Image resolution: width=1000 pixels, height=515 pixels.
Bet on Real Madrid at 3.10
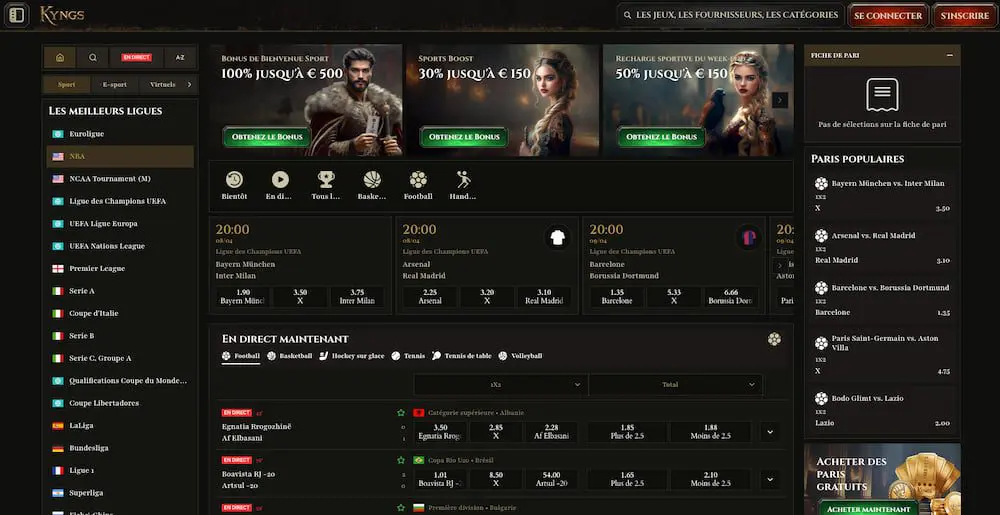coord(543,296)
